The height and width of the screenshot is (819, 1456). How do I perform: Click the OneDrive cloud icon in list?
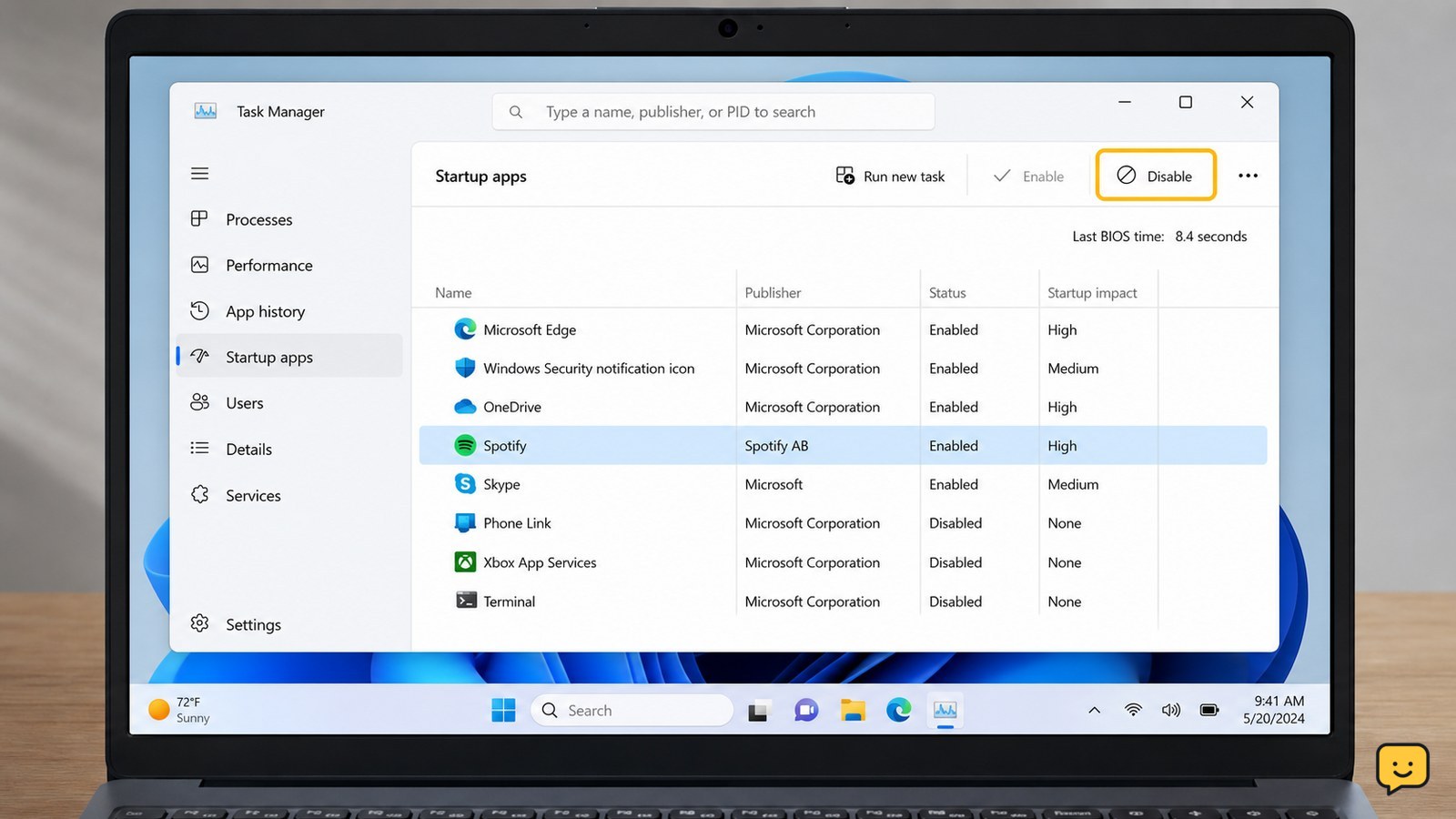tap(465, 406)
